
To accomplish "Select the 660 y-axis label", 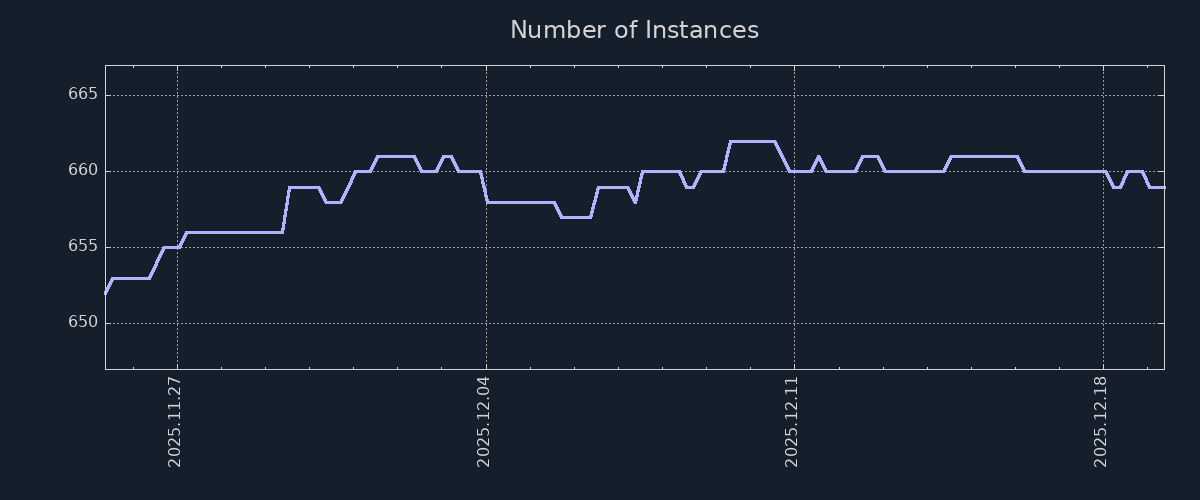I will [82, 171].
